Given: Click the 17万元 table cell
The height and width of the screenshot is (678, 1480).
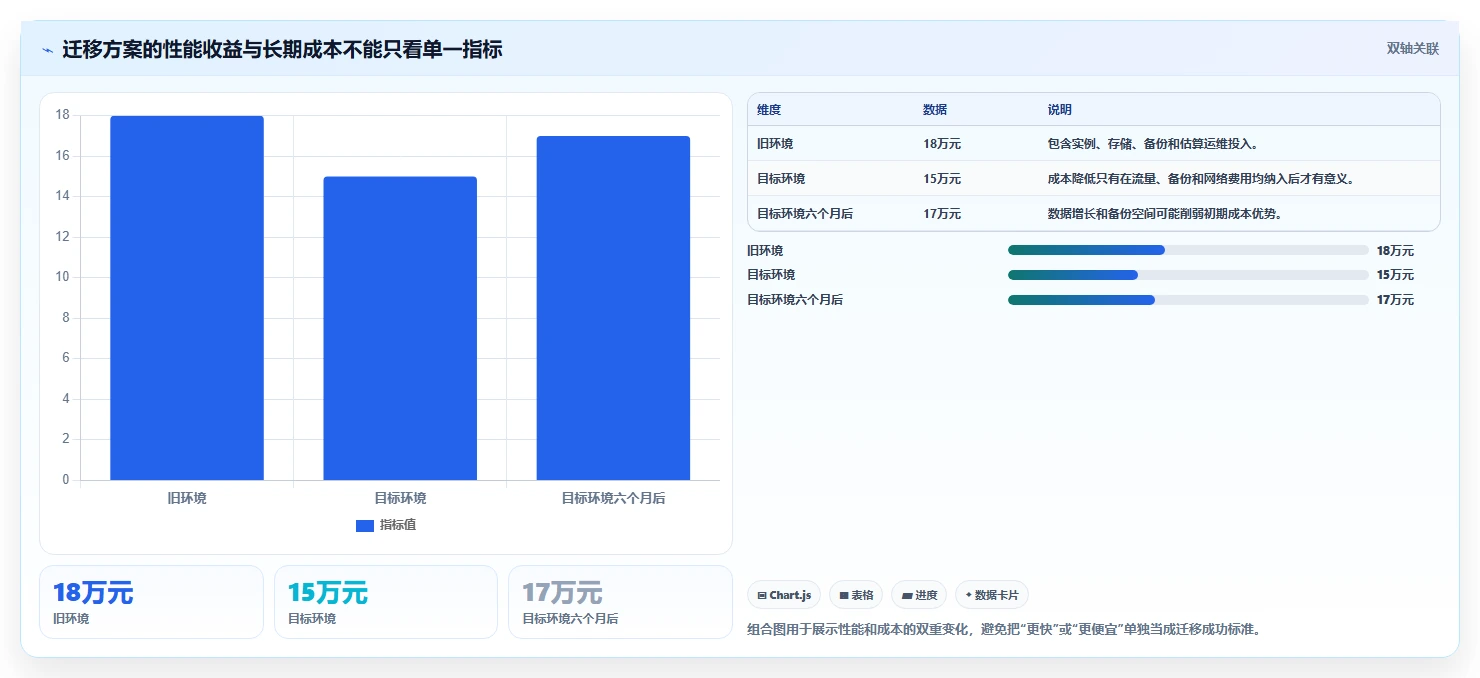Looking at the screenshot, I should pos(942,214).
